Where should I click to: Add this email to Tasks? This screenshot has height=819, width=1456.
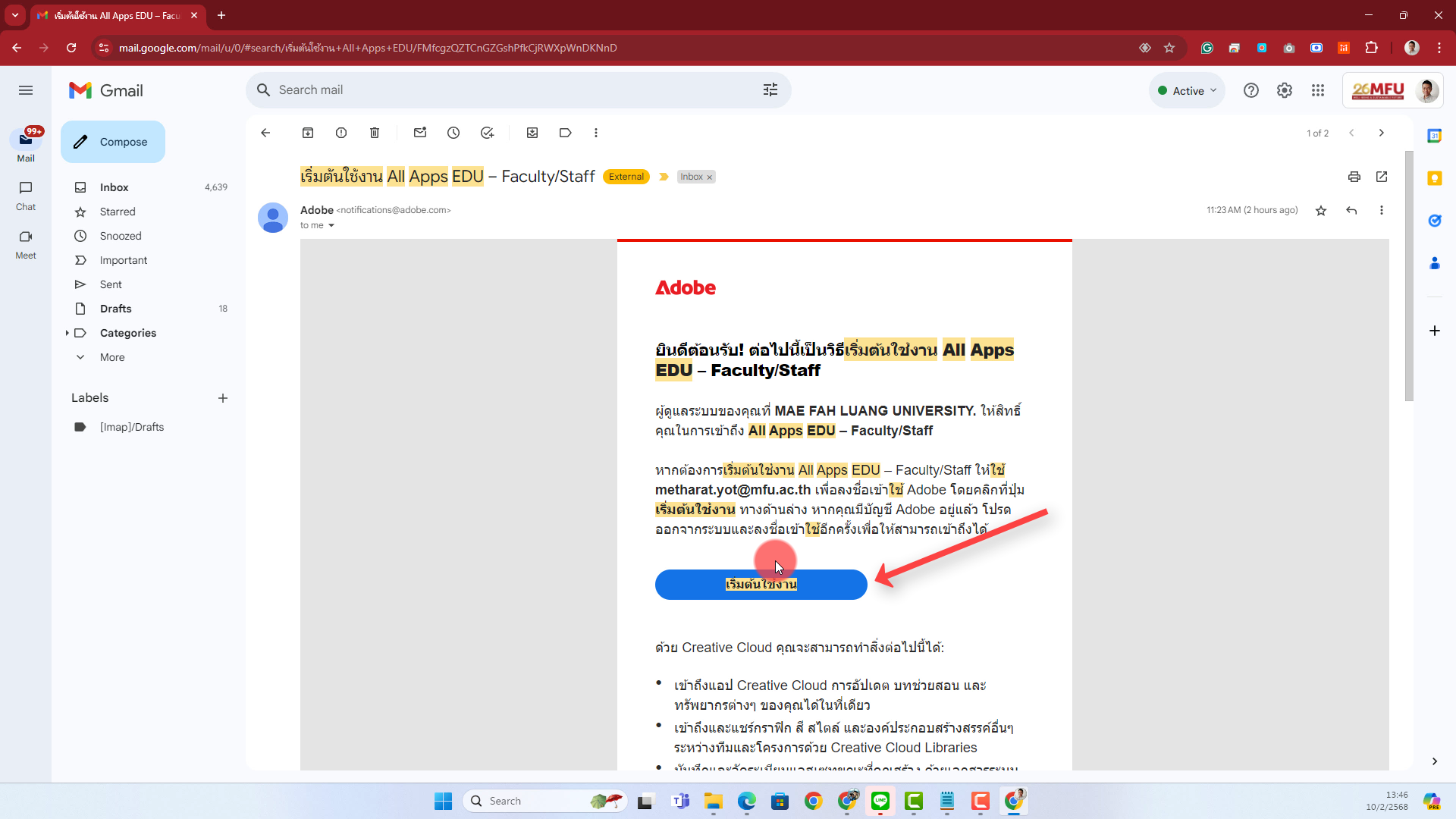tap(487, 133)
